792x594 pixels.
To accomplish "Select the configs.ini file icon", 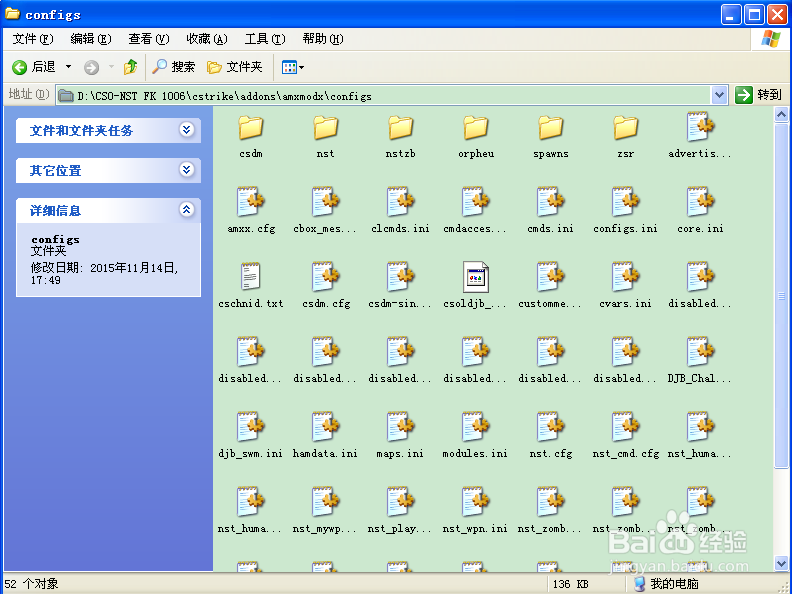I will tap(625, 202).
